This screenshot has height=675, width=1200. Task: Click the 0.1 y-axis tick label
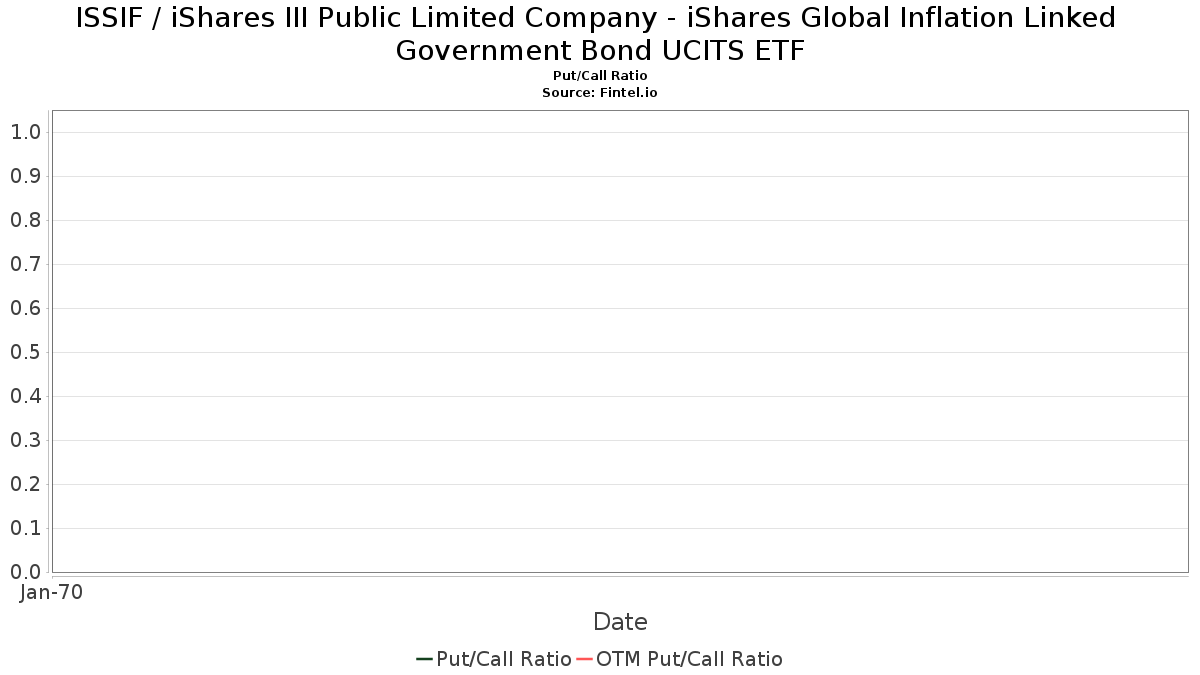point(25,528)
